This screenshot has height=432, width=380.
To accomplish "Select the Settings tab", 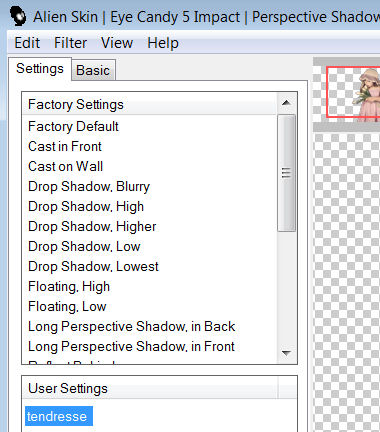I will 40,69.
